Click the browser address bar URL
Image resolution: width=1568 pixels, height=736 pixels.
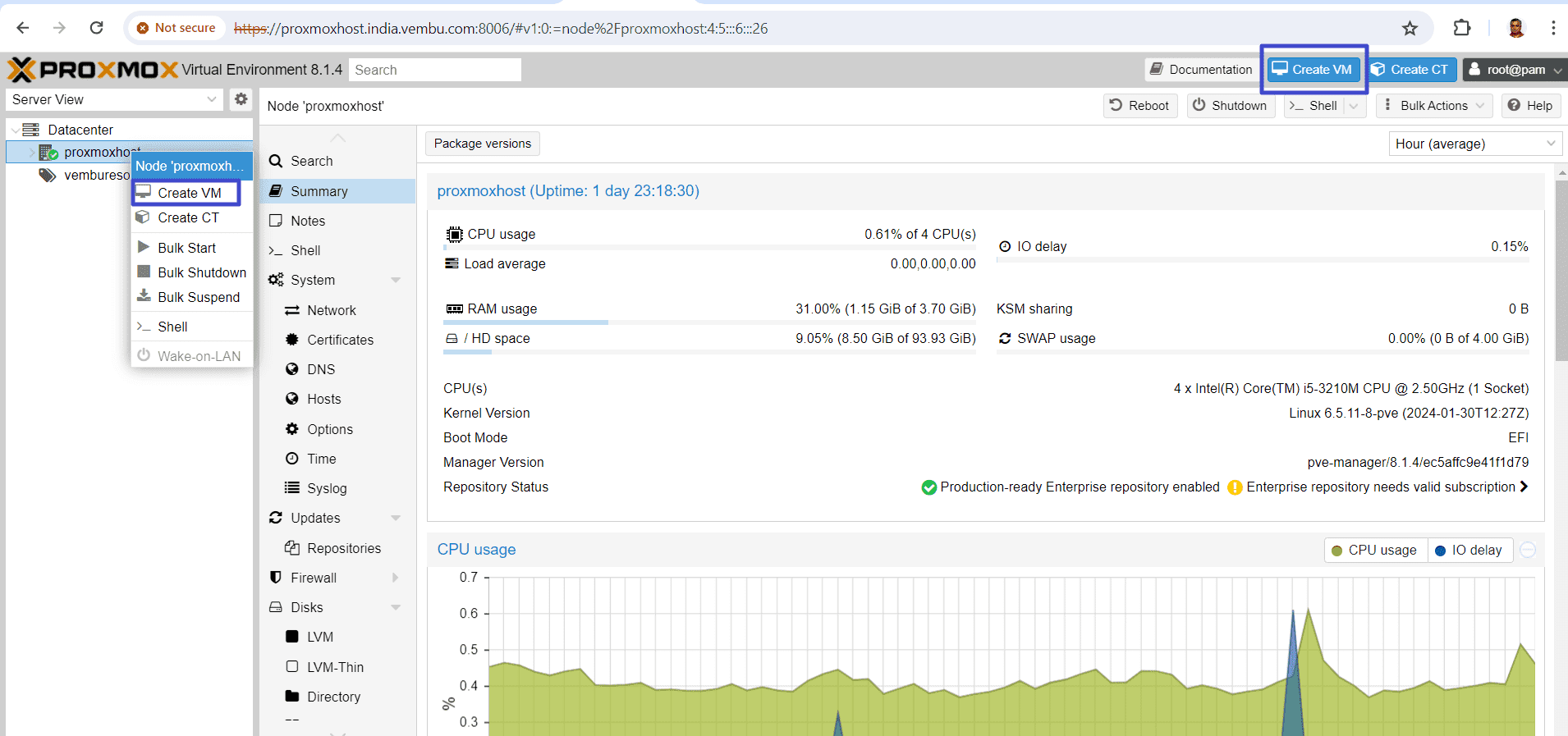(501, 29)
